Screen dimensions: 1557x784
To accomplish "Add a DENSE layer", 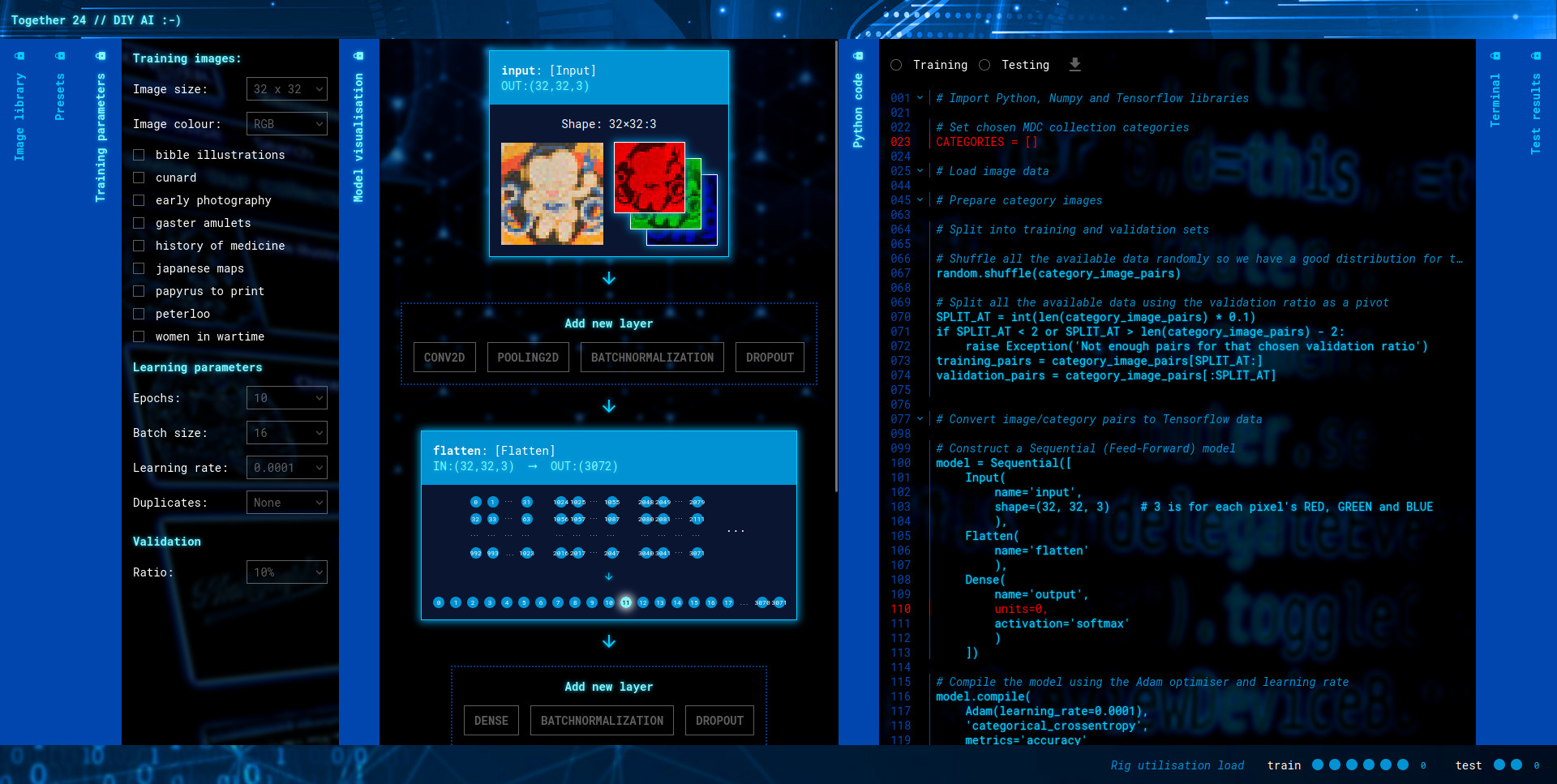I will pyautogui.click(x=491, y=721).
